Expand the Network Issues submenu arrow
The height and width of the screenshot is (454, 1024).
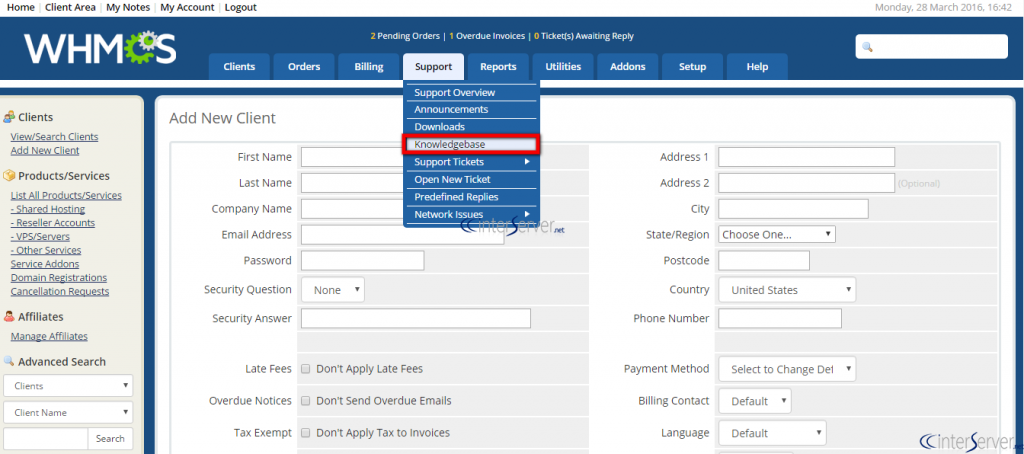526,214
